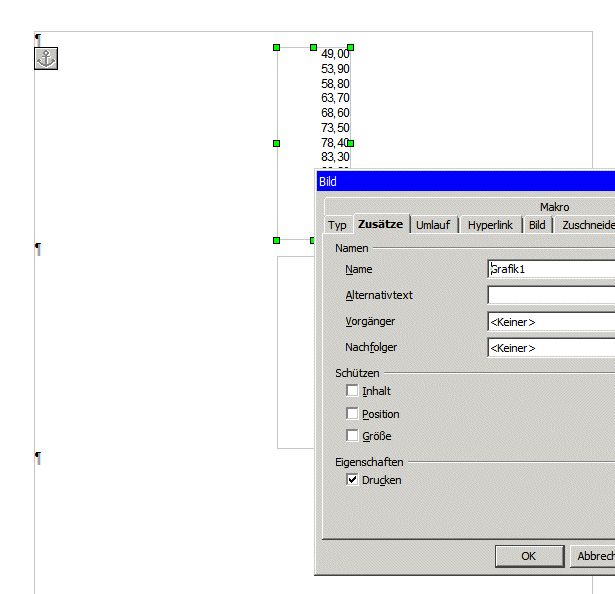The height and width of the screenshot is (594, 615).
Task: Click the bottom-left green resize handle
Action: pos(276,240)
